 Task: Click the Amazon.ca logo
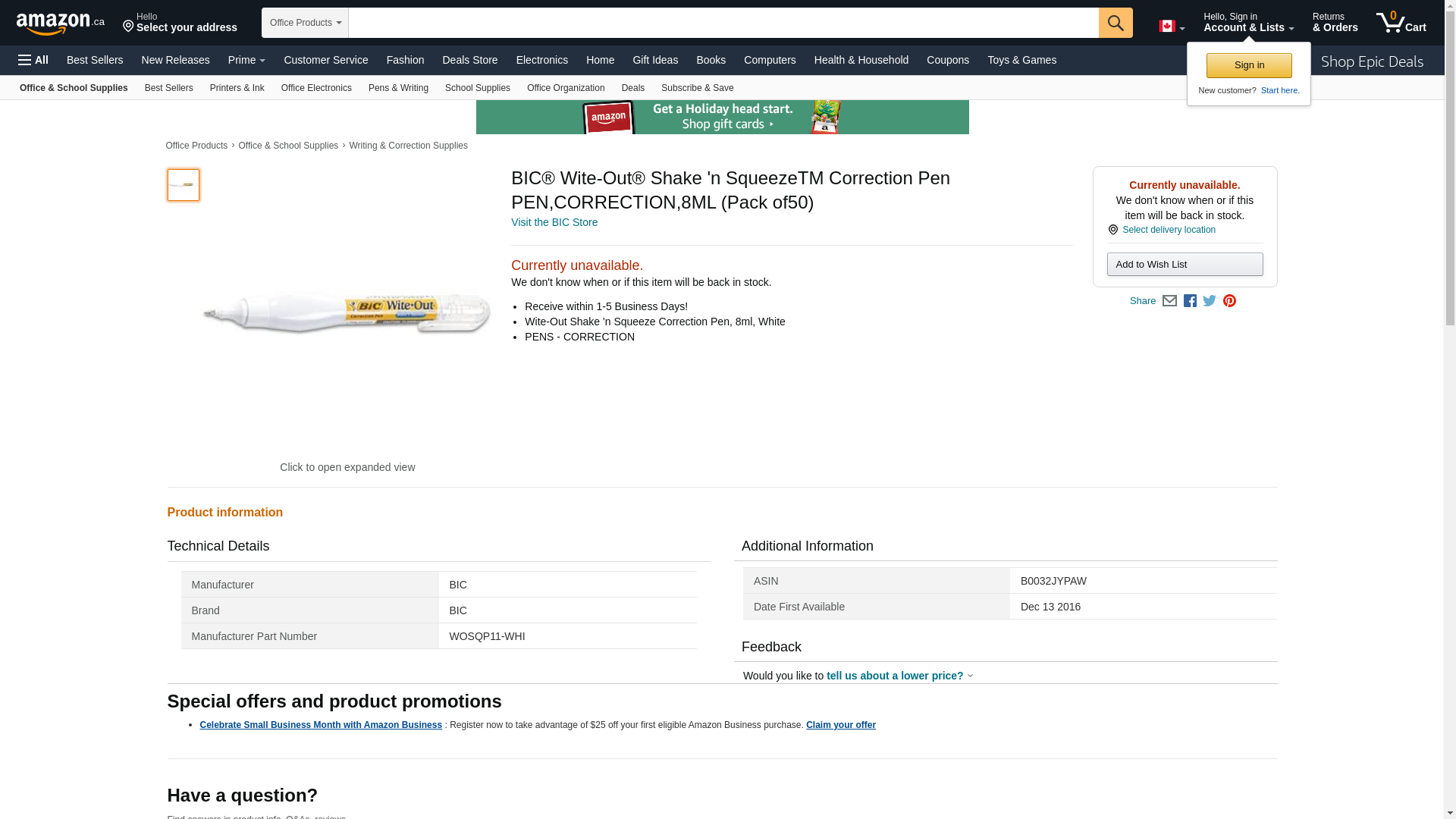(60, 24)
